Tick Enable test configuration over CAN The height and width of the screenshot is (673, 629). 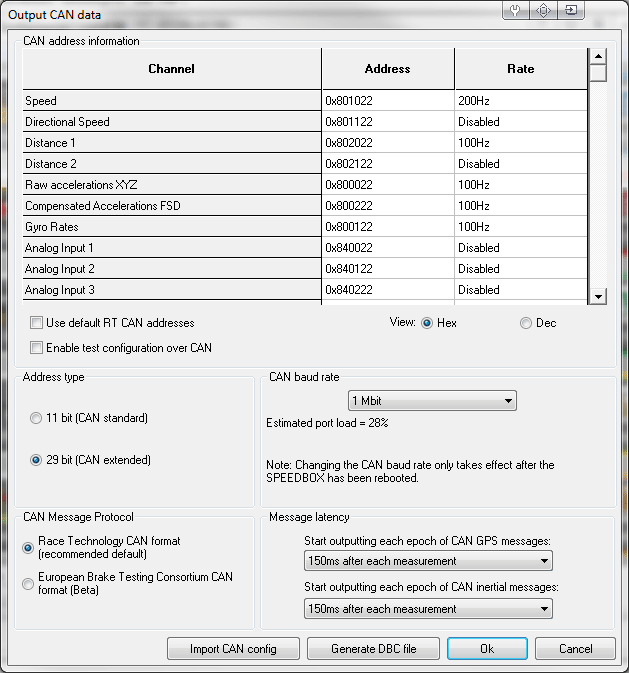click(x=37, y=348)
